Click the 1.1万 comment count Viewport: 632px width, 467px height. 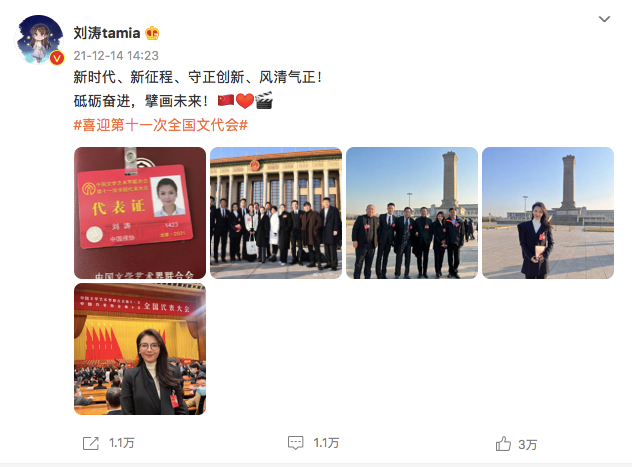point(326,443)
